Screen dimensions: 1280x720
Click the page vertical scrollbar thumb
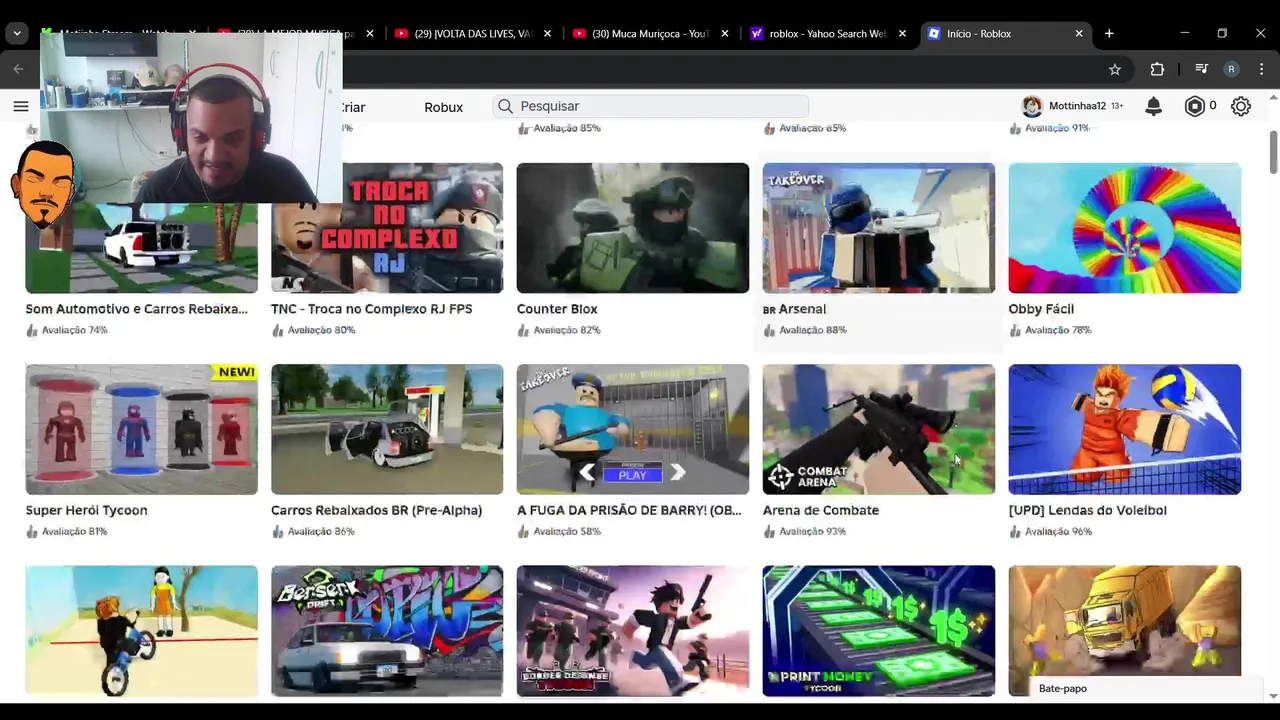(x=1273, y=151)
